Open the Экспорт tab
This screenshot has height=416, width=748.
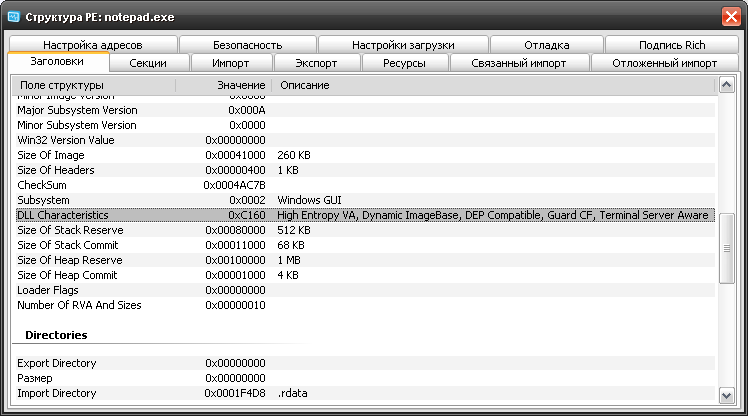click(315, 63)
